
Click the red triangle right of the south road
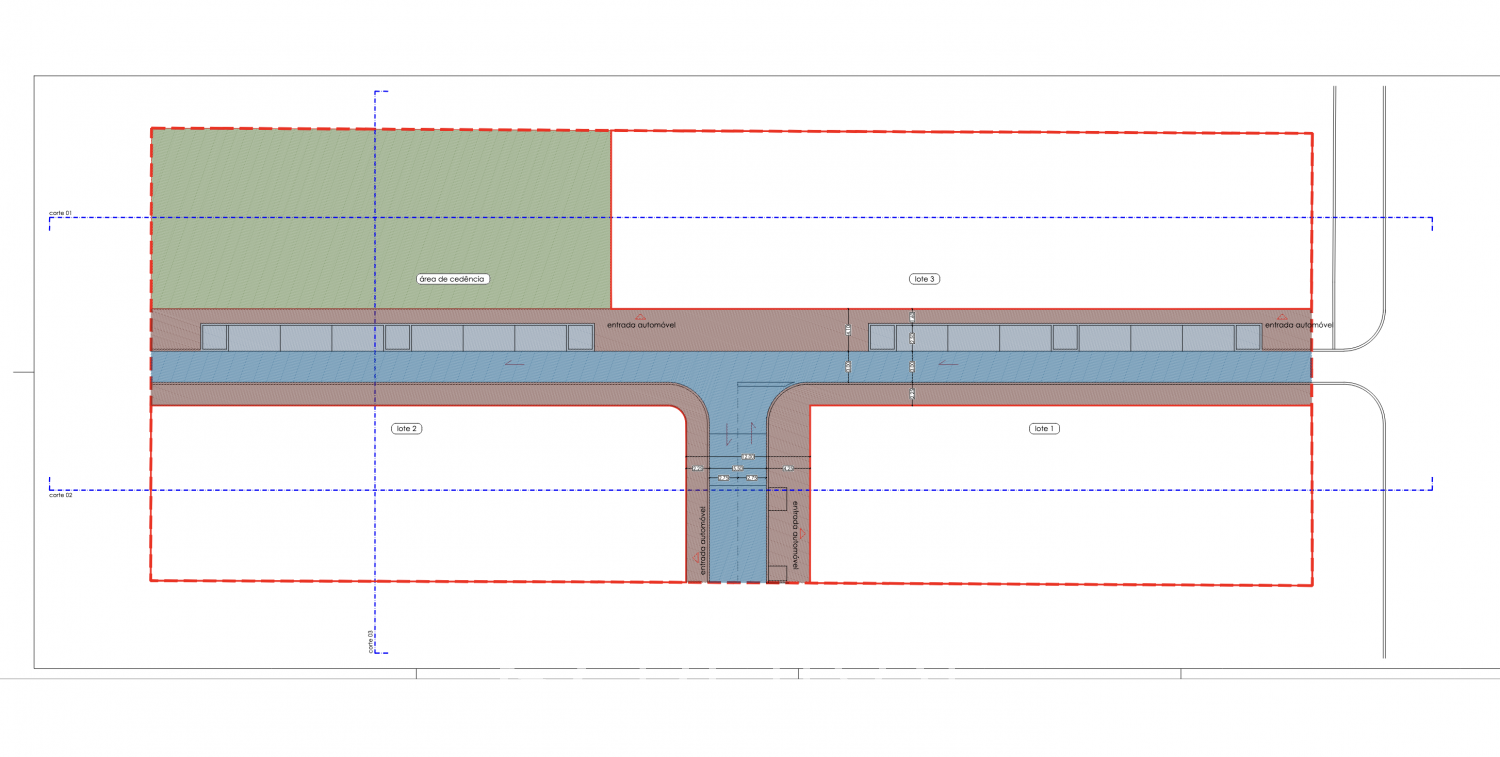[x=802, y=534]
